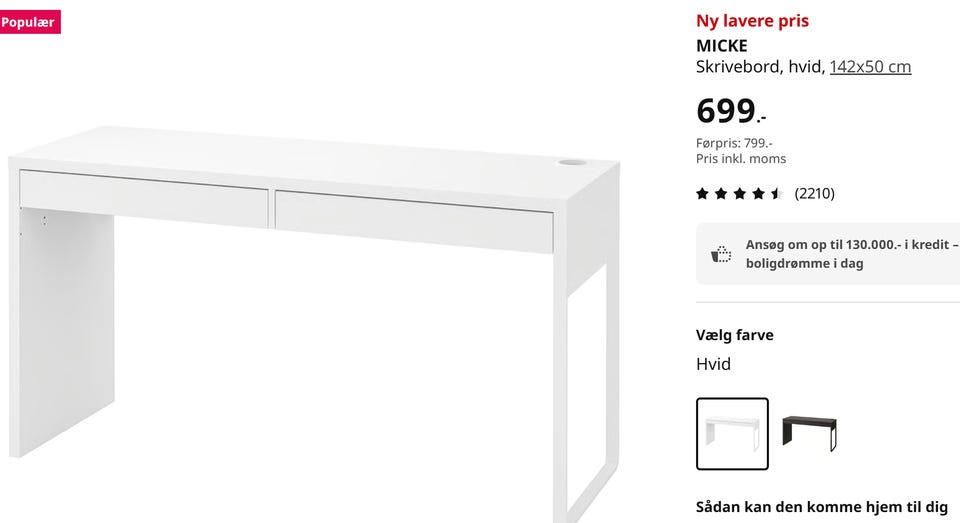Click the half-filled fifth rating star

tap(777, 194)
